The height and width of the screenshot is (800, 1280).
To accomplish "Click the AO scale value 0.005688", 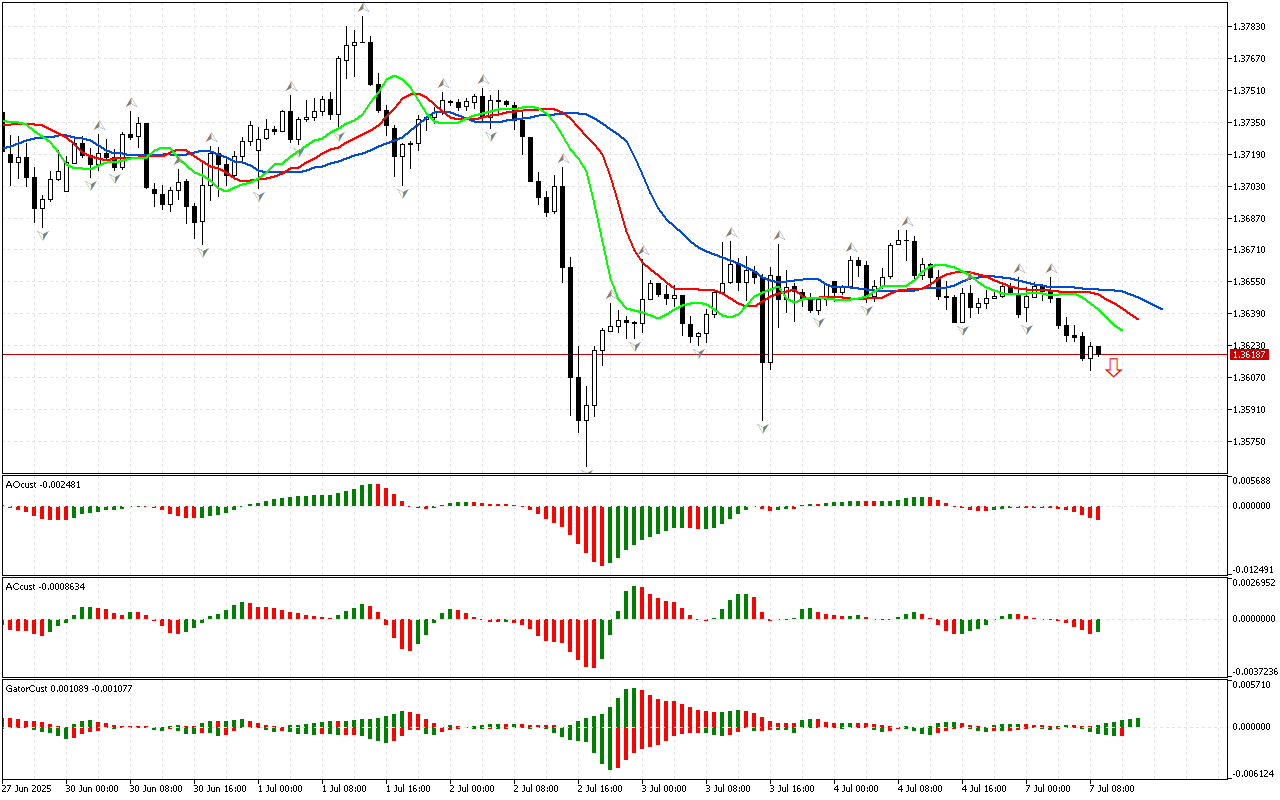I will 1254,480.
